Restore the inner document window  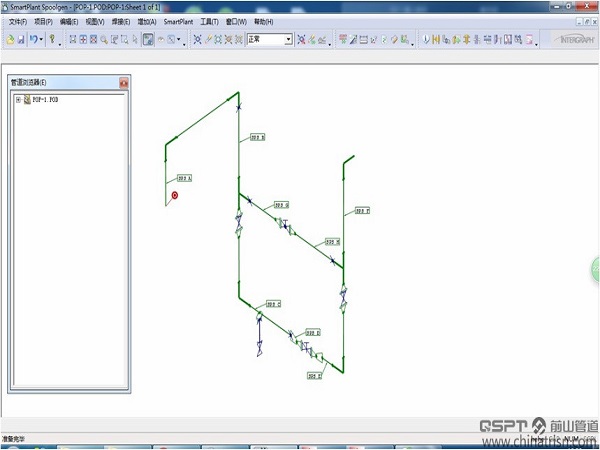click(587, 22)
